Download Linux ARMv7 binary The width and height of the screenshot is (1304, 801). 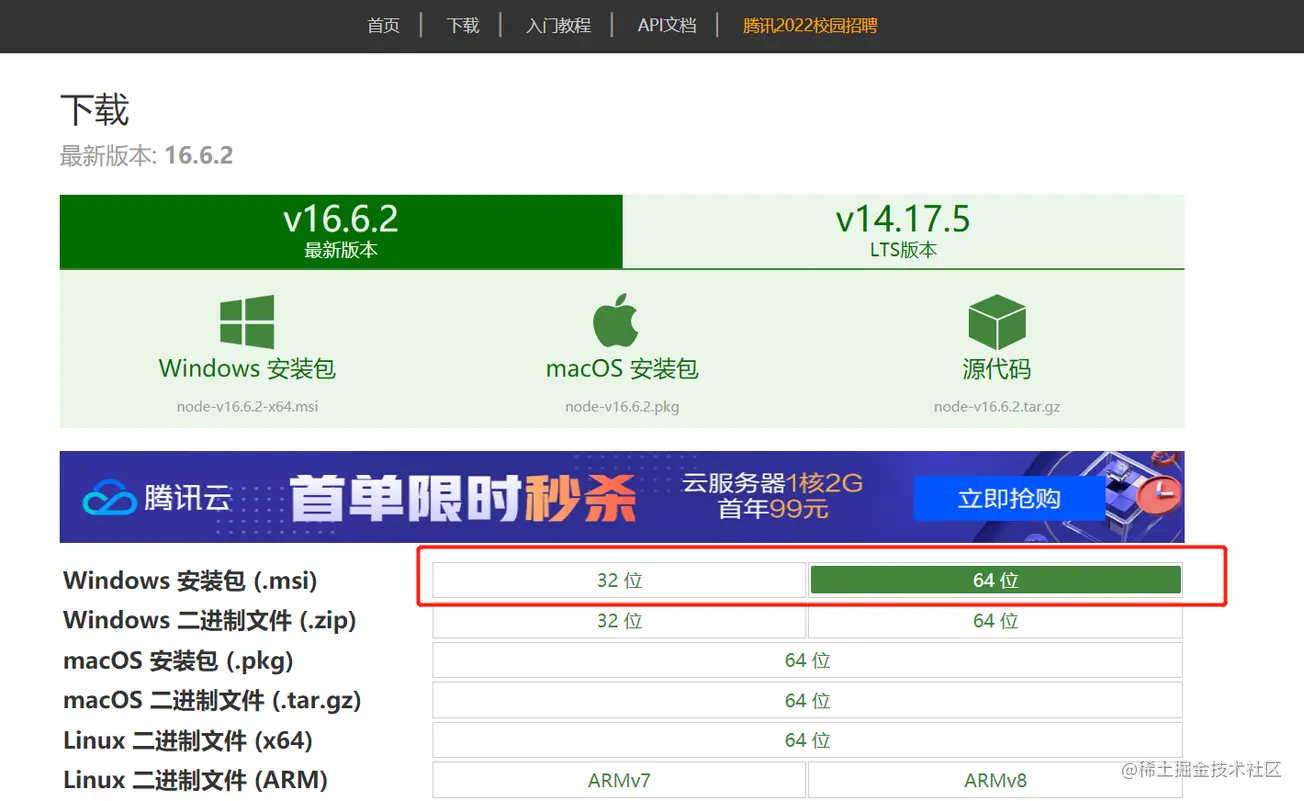(x=619, y=780)
